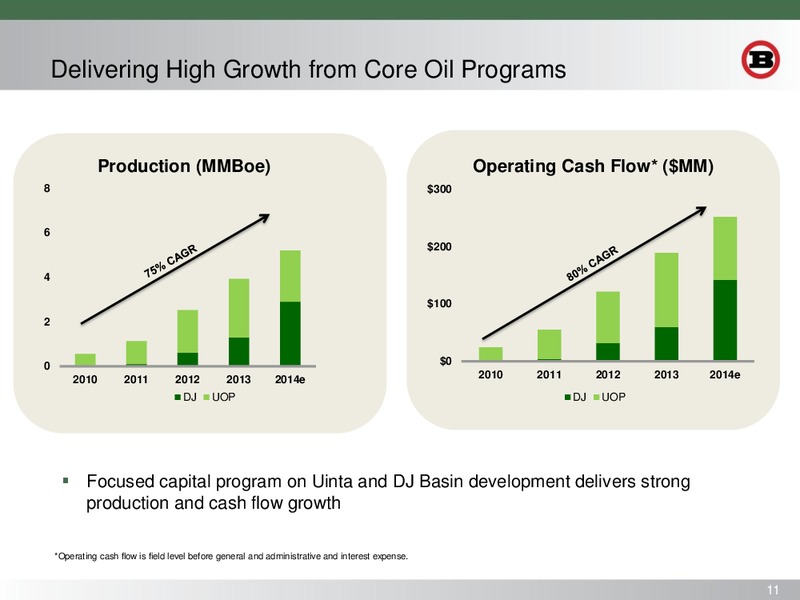The image size is (800, 600).
Task: Select the 2010 bar in the Production chart
Action: tap(85, 360)
